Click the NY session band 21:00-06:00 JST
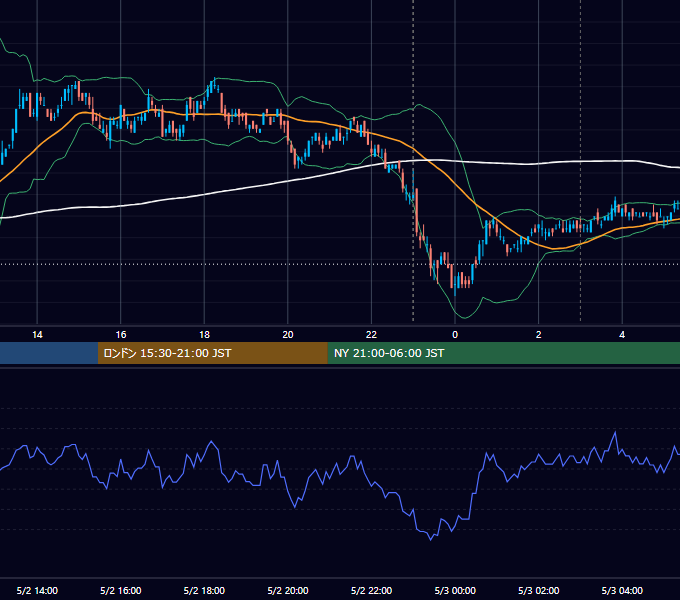This screenshot has height=600, width=680. (503, 353)
